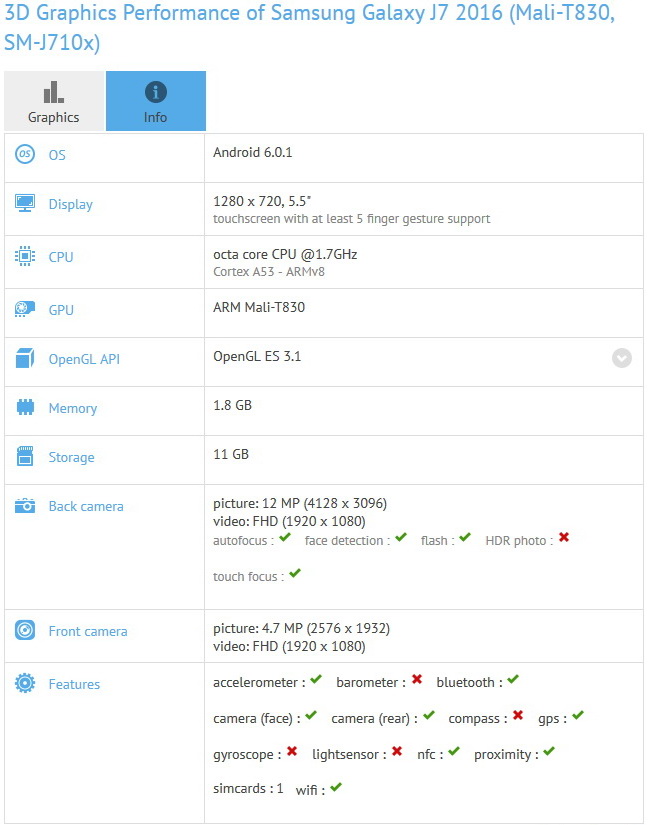This screenshot has height=825, width=648.
Task: Click the OpenGL ES 3.1 value
Action: [257, 357]
